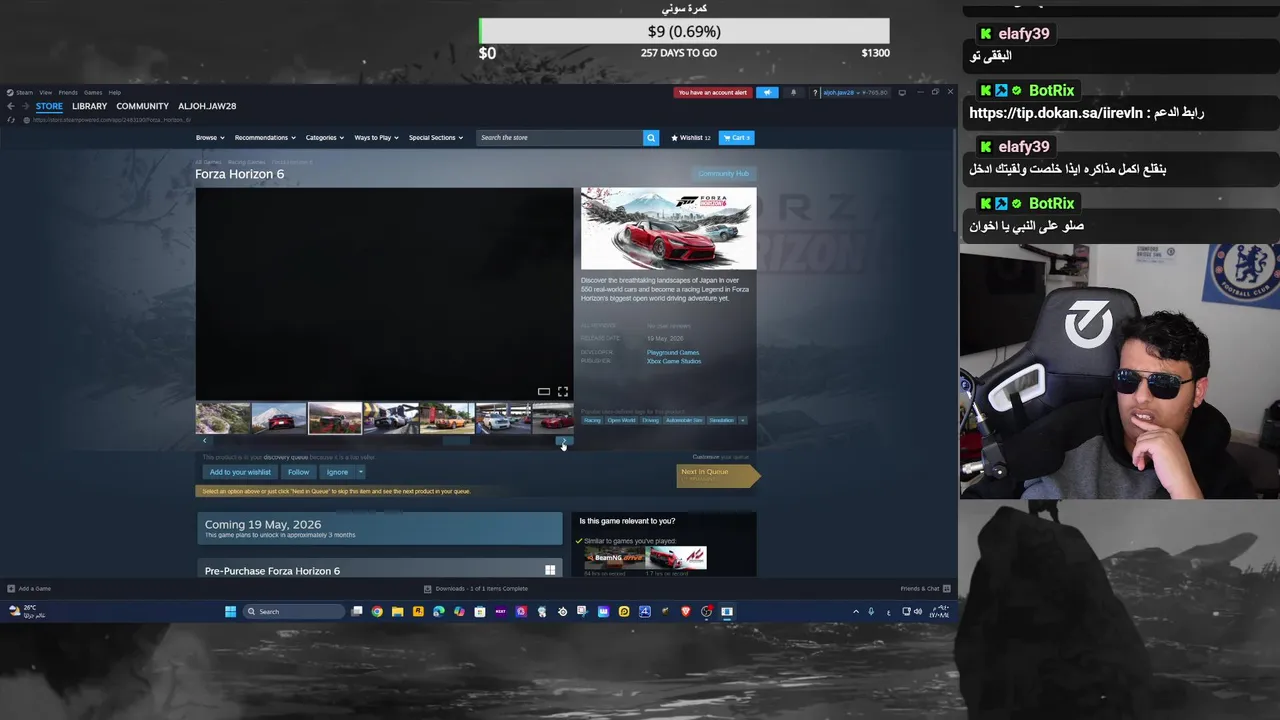Click the Search the store field

coord(559,138)
